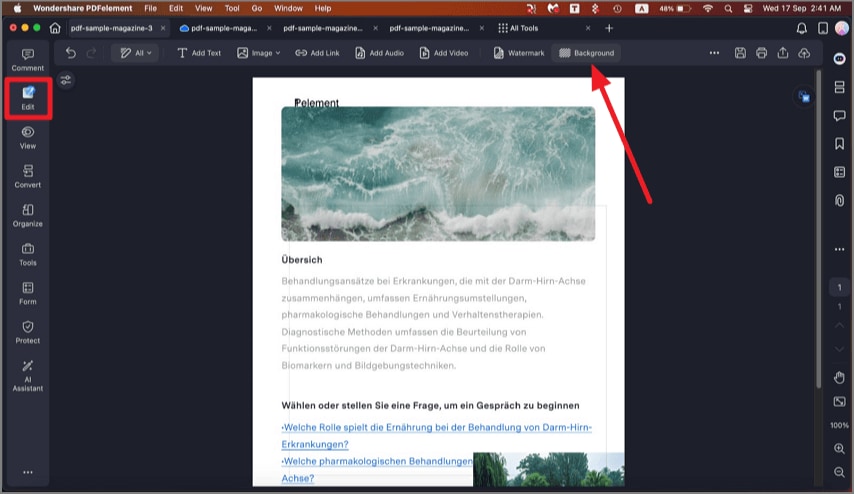Choose the Add Text tool
The height and width of the screenshot is (494, 854).
199,53
